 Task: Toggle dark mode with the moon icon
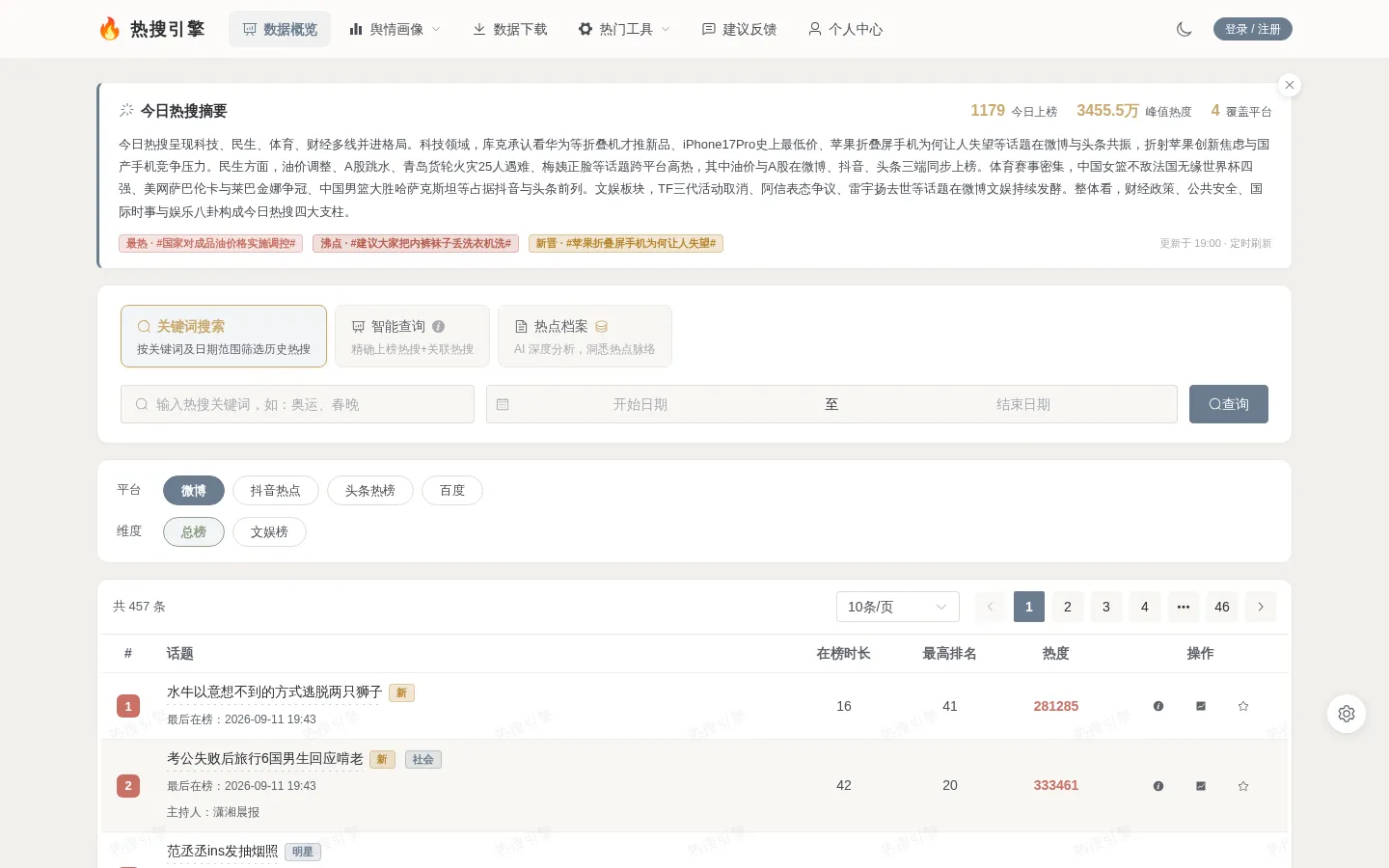[x=1185, y=29]
